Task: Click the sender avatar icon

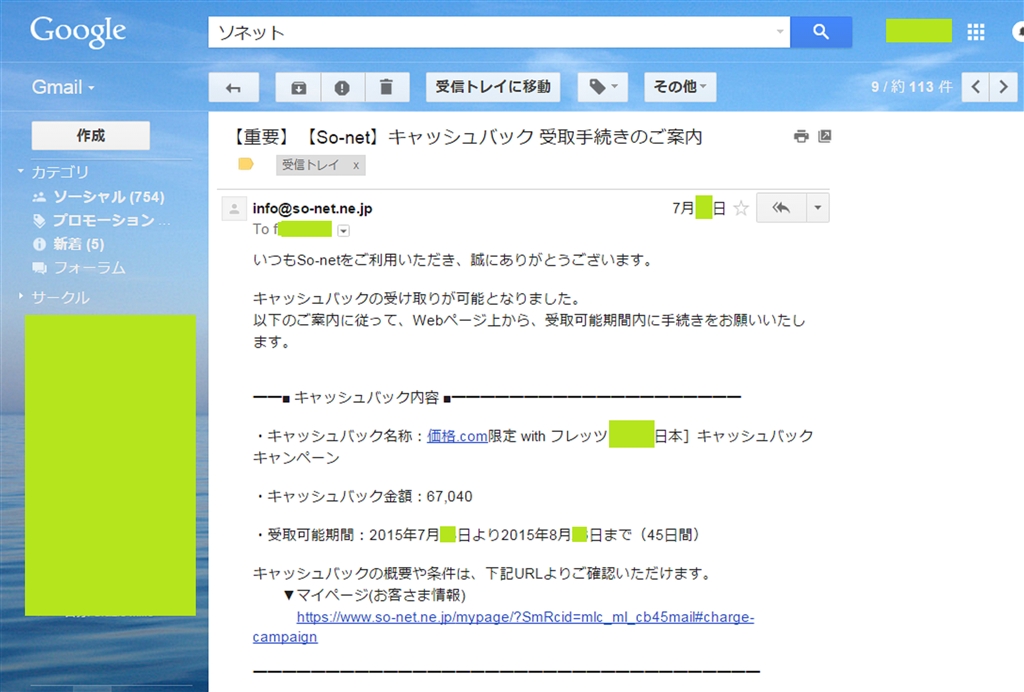Action: pos(234,209)
